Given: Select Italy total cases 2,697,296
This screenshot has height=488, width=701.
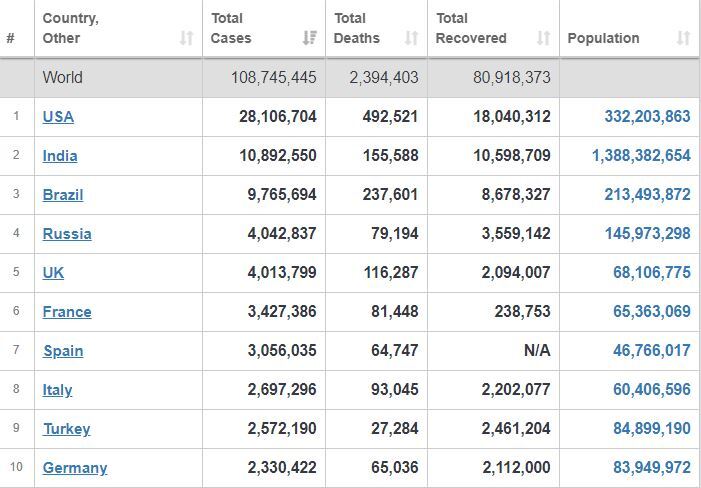Looking at the screenshot, I should (x=282, y=389).
